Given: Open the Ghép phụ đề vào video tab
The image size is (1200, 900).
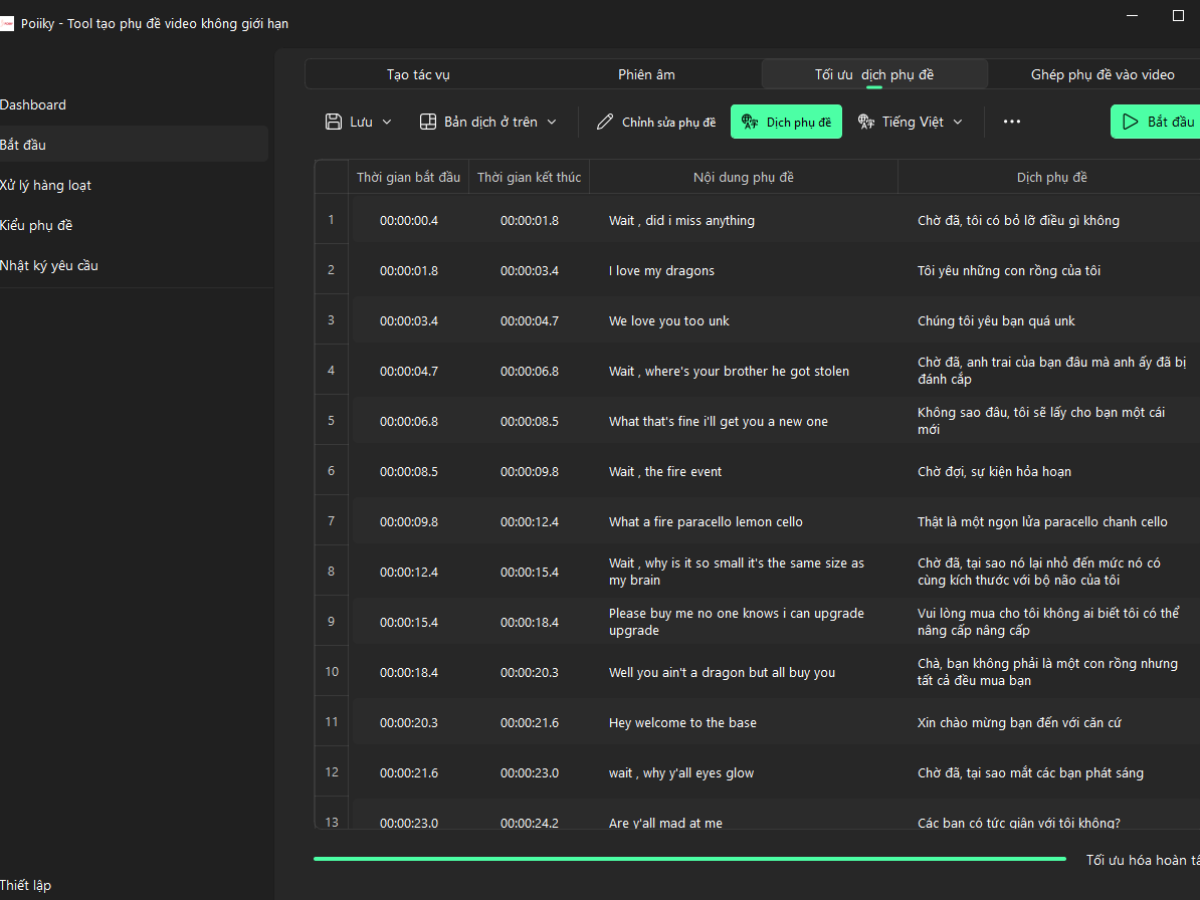Looking at the screenshot, I should pos(1102,75).
